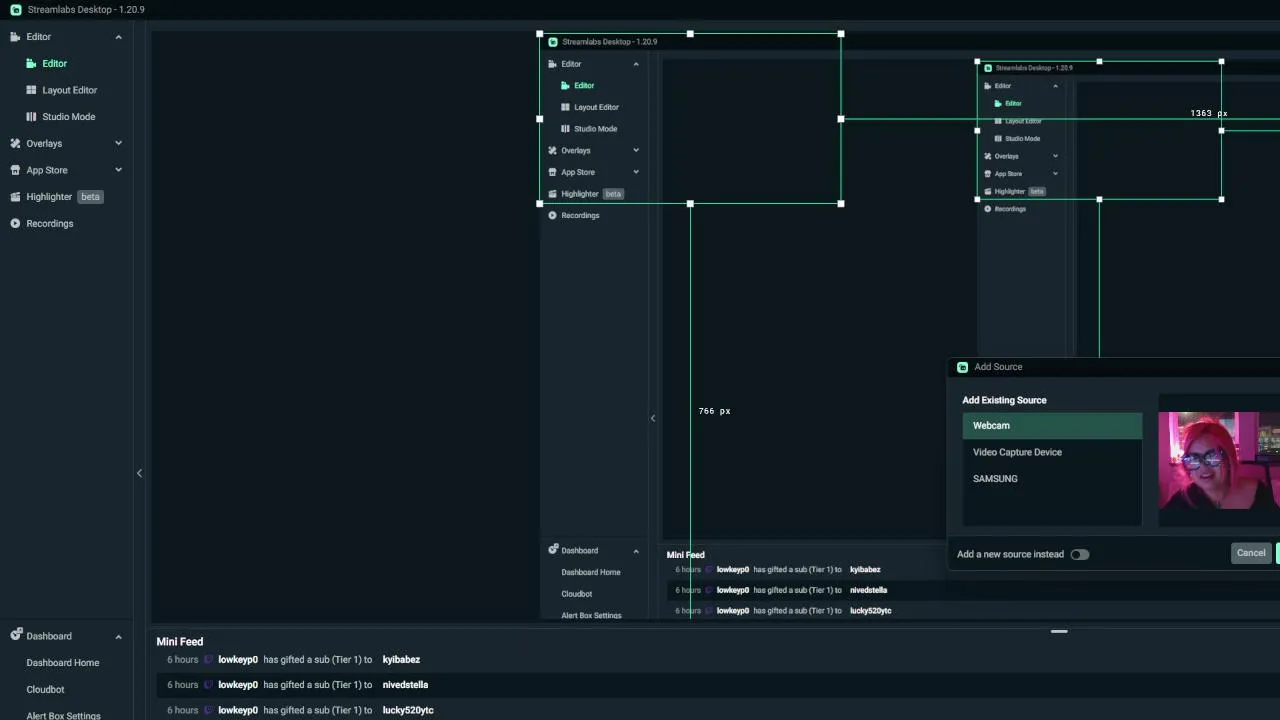Click the webcam preview thumbnail in Add Source

tap(1219, 461)
